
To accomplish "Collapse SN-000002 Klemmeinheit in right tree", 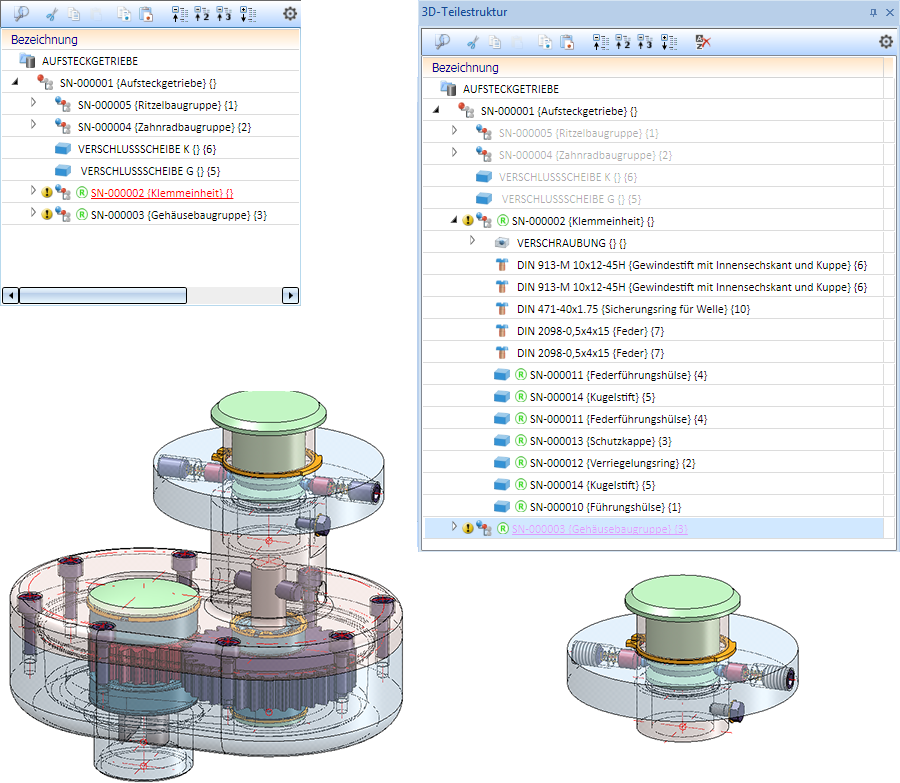I will click(x=454, y=221).
